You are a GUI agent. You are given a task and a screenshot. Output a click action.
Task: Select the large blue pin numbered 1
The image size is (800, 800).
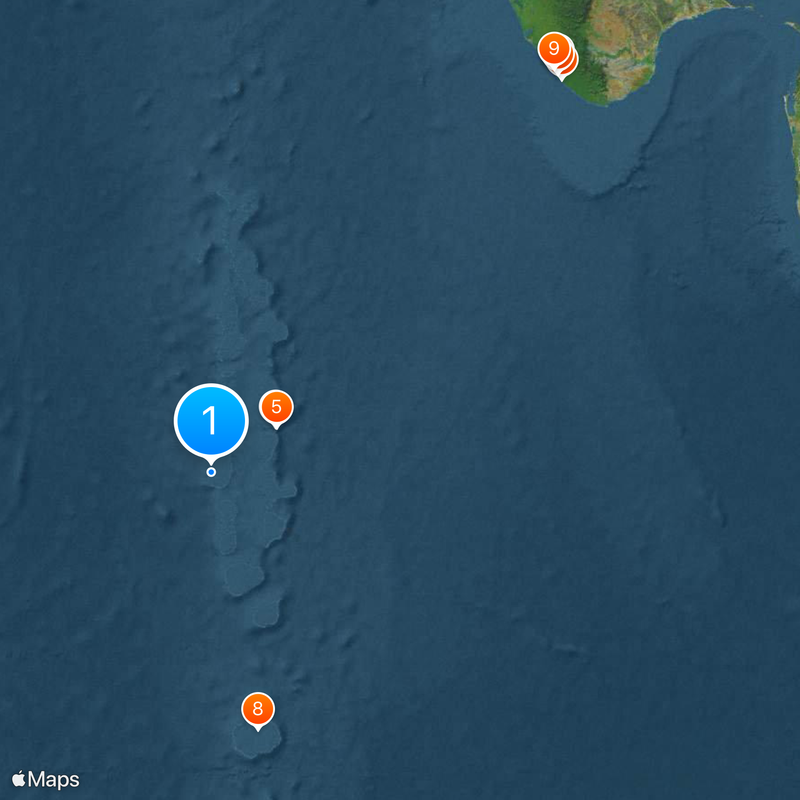pyautogui.click(x=211, y=420)
